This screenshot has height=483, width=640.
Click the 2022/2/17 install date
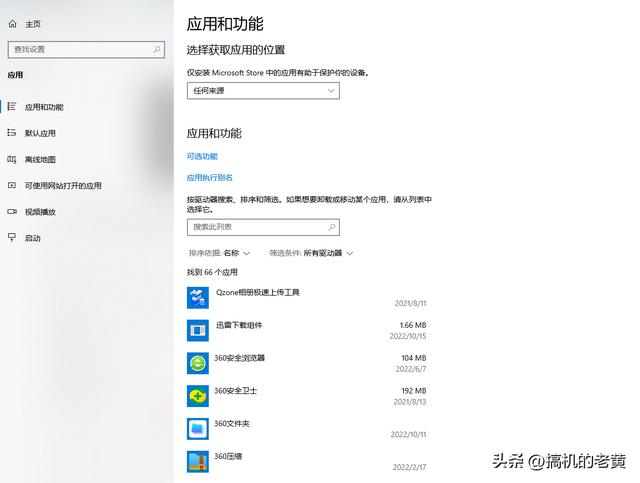click(409, 467)
